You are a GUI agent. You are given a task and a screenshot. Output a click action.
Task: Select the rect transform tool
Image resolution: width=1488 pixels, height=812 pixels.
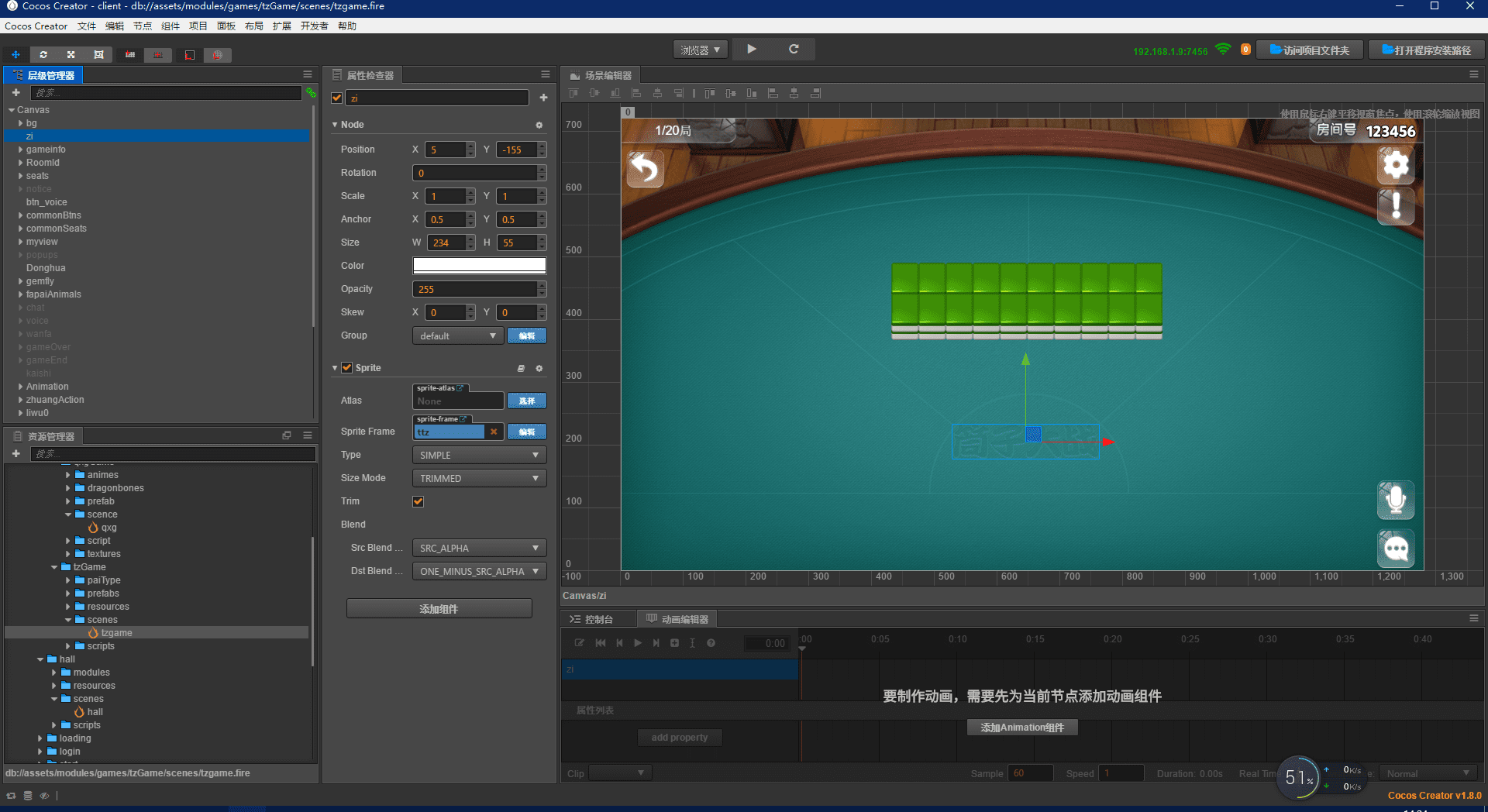point(98,55)
